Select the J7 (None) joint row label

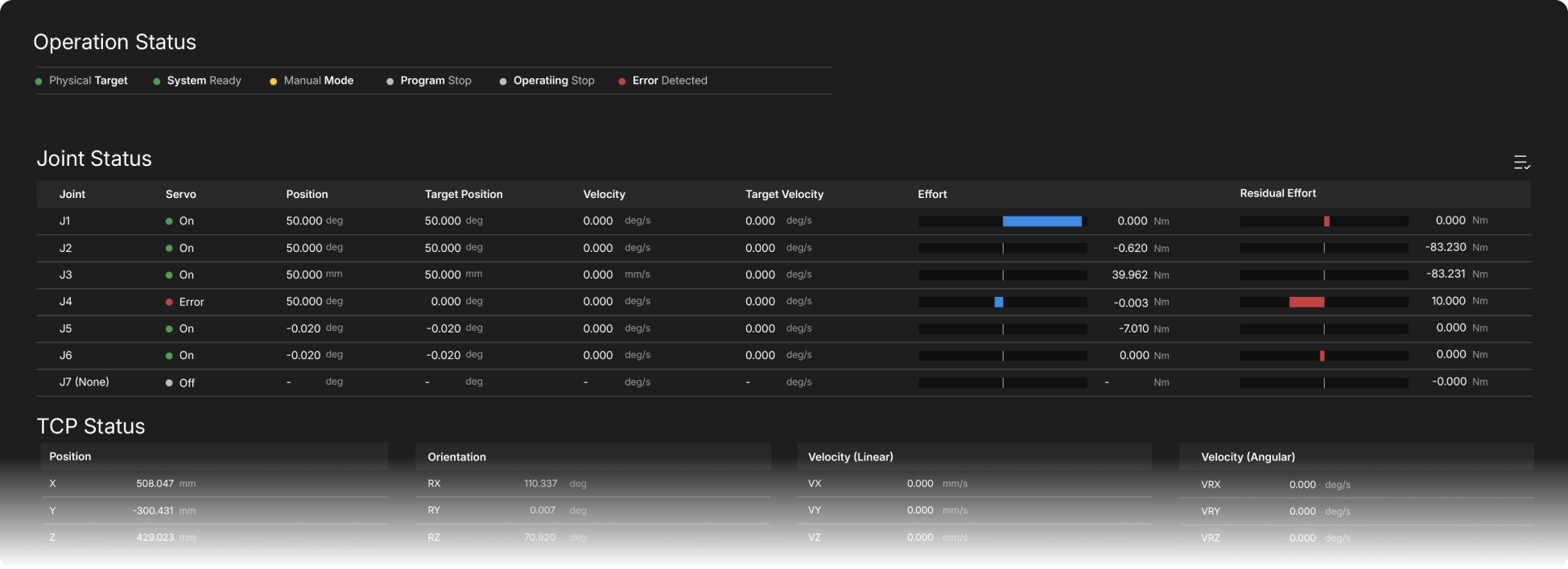(x=85, y=381)
